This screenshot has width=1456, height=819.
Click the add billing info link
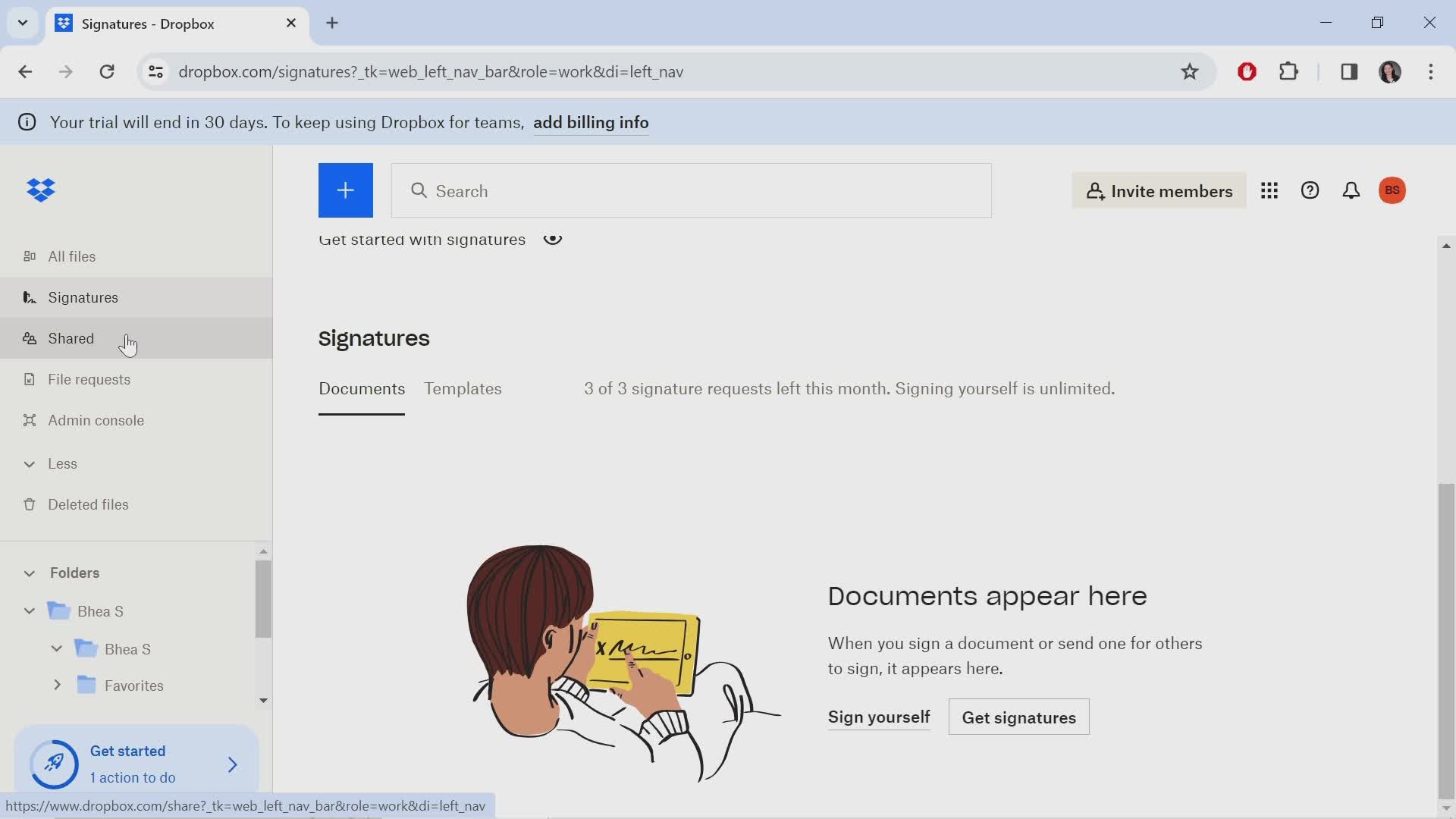click(591, 122)
